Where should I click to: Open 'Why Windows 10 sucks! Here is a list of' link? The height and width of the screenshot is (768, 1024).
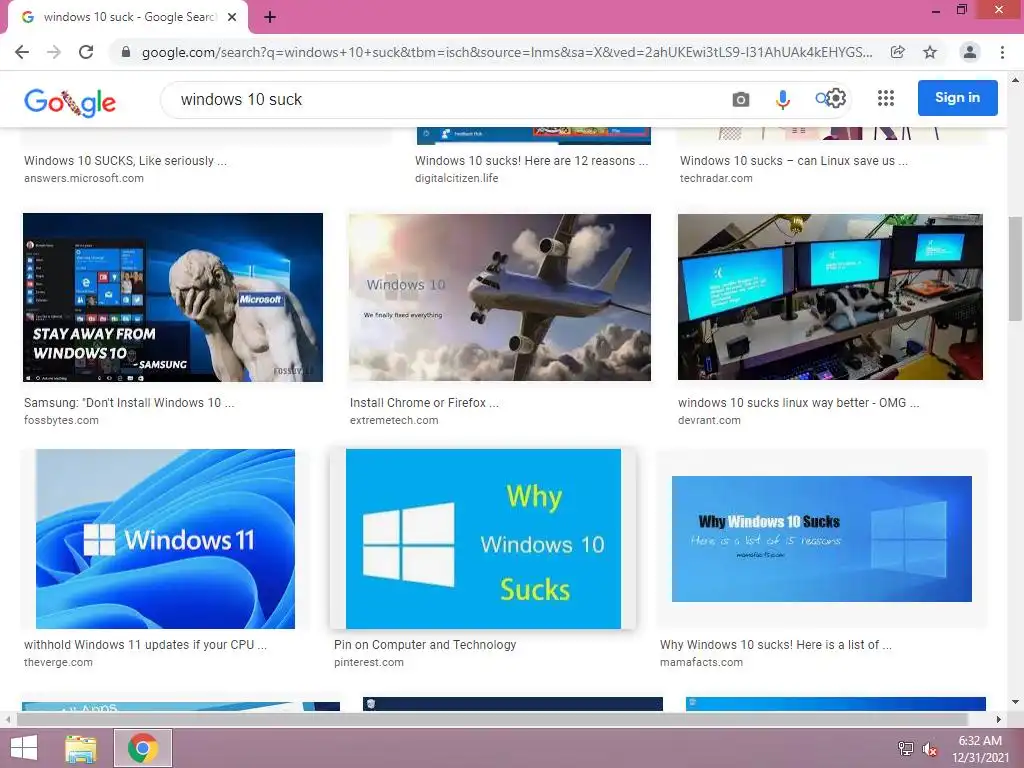pyautogui.click(x=776, y=645)
